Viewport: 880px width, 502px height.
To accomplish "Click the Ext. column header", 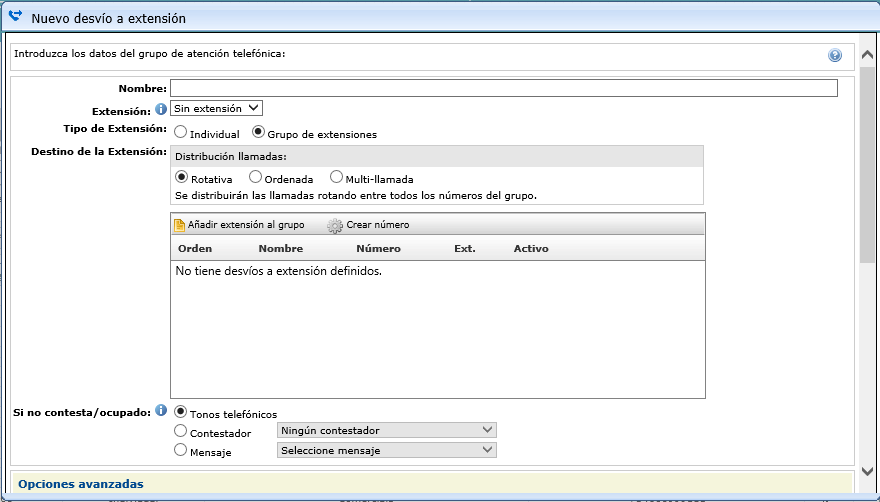I will 465,248.
